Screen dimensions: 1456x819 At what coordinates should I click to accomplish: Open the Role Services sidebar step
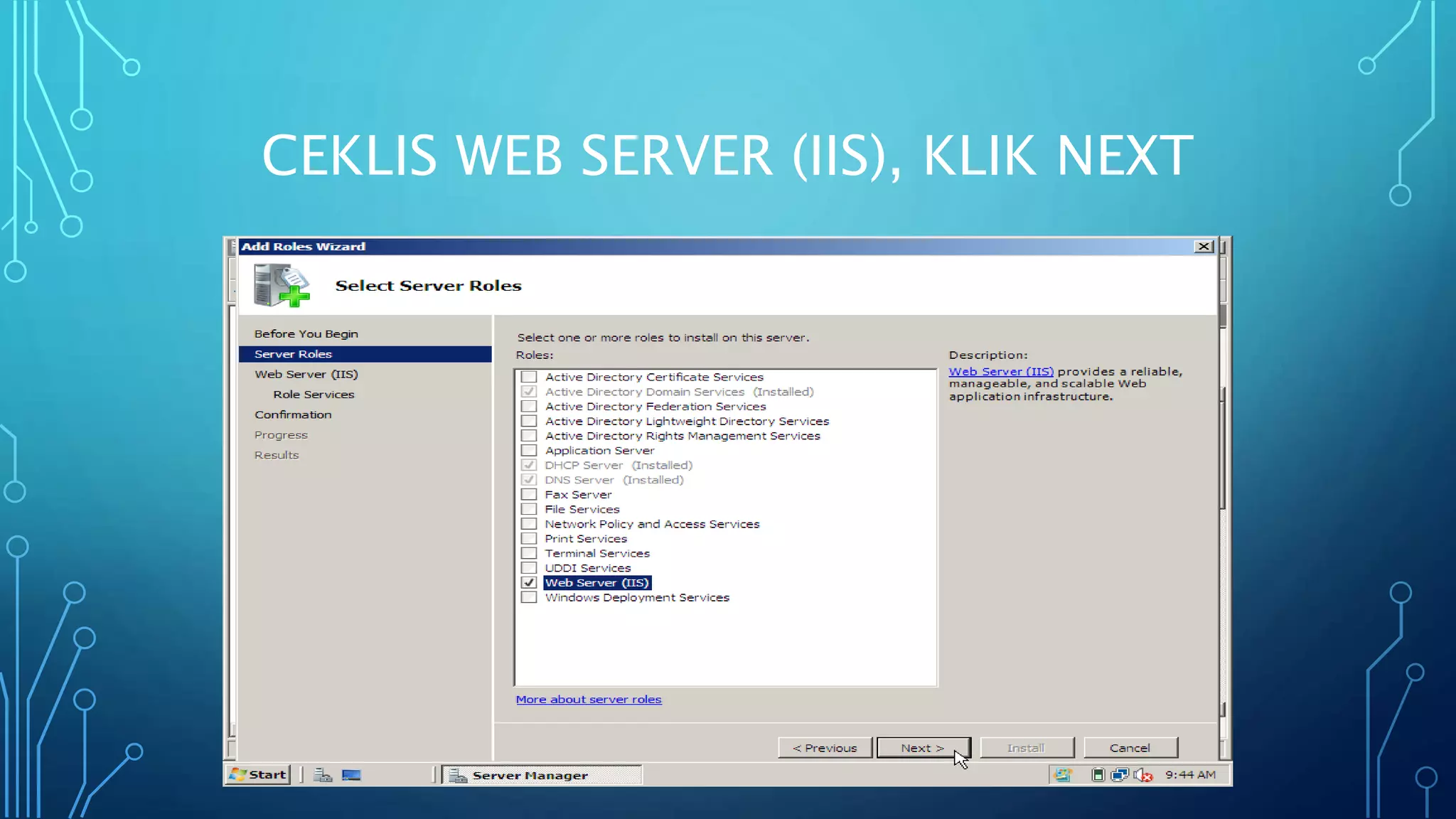point(314,395)
